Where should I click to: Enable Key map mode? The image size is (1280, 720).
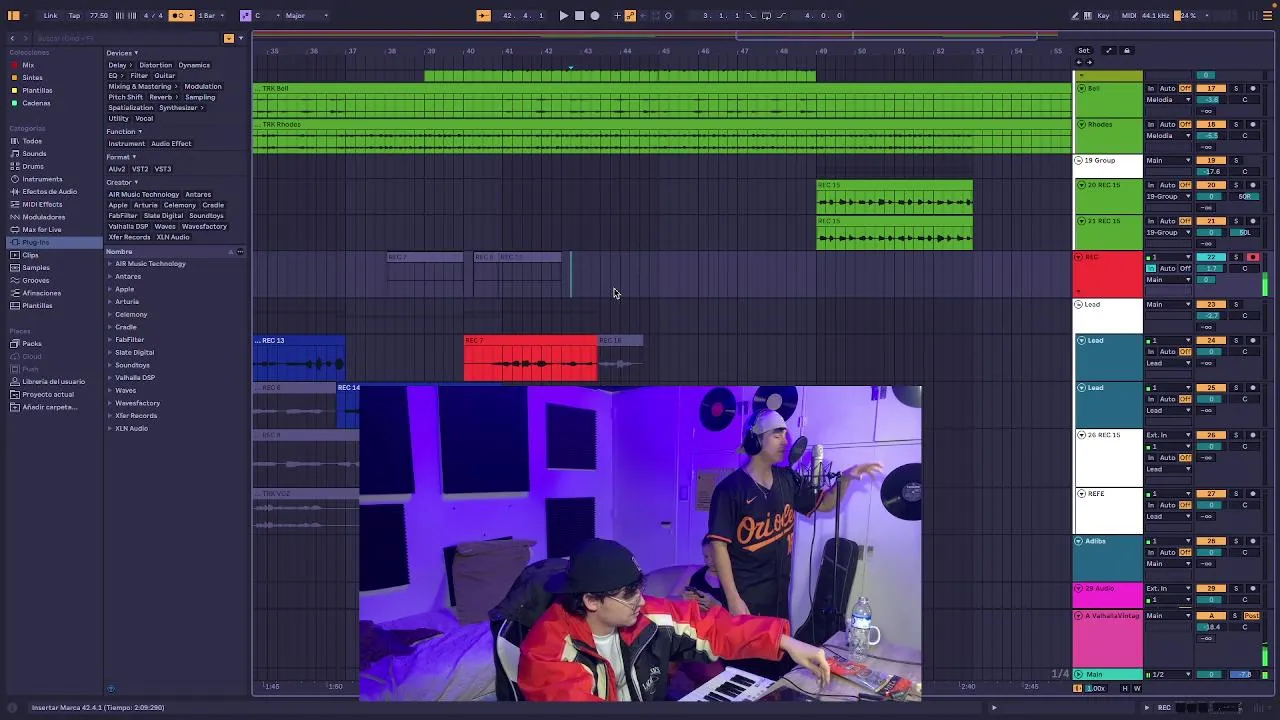tap(1103, 15)
